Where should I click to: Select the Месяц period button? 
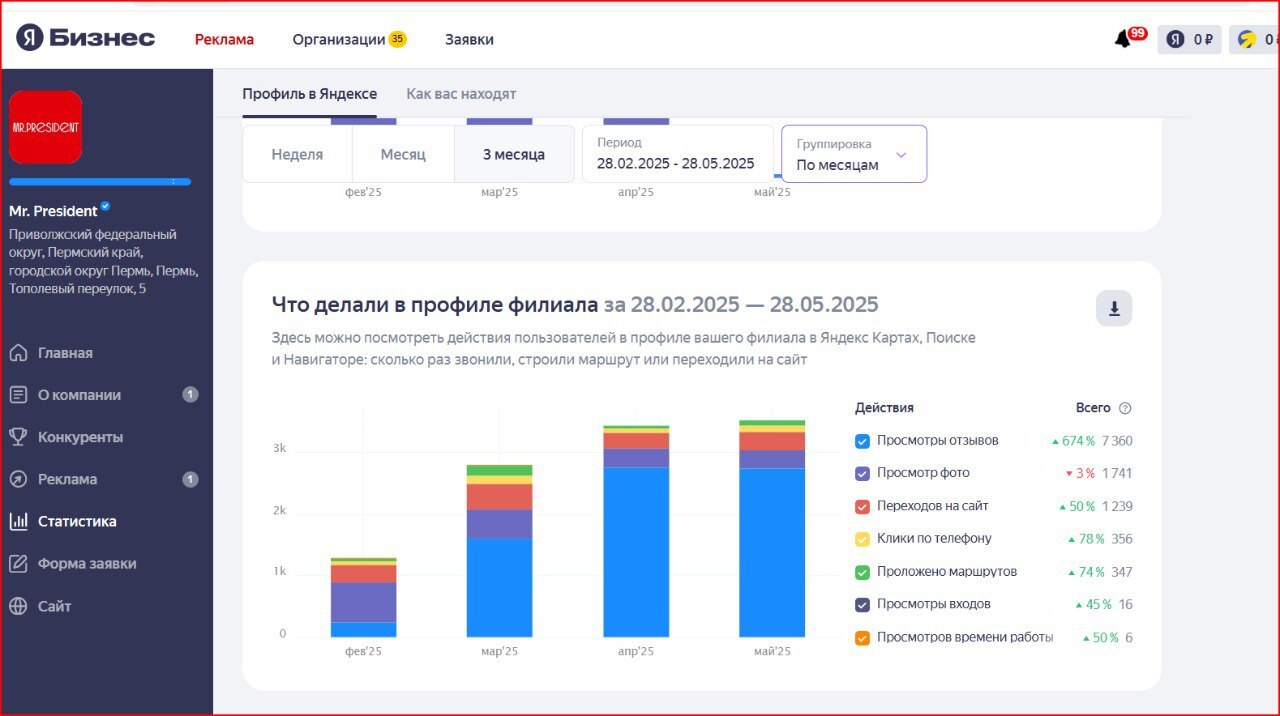click(x=403, y=154)
